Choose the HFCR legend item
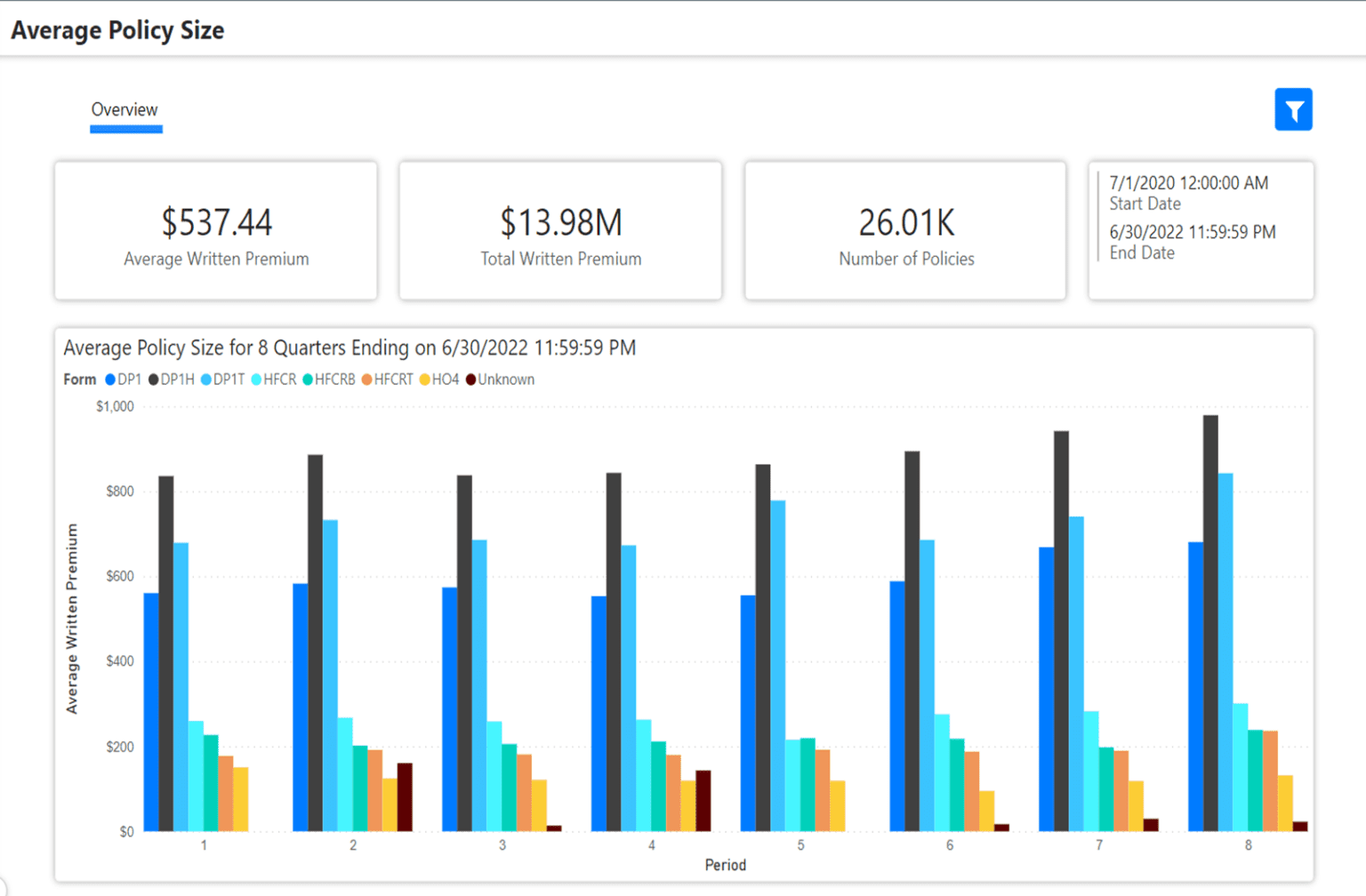Viewport: 1366px width, 896px height. pos(274,380)
